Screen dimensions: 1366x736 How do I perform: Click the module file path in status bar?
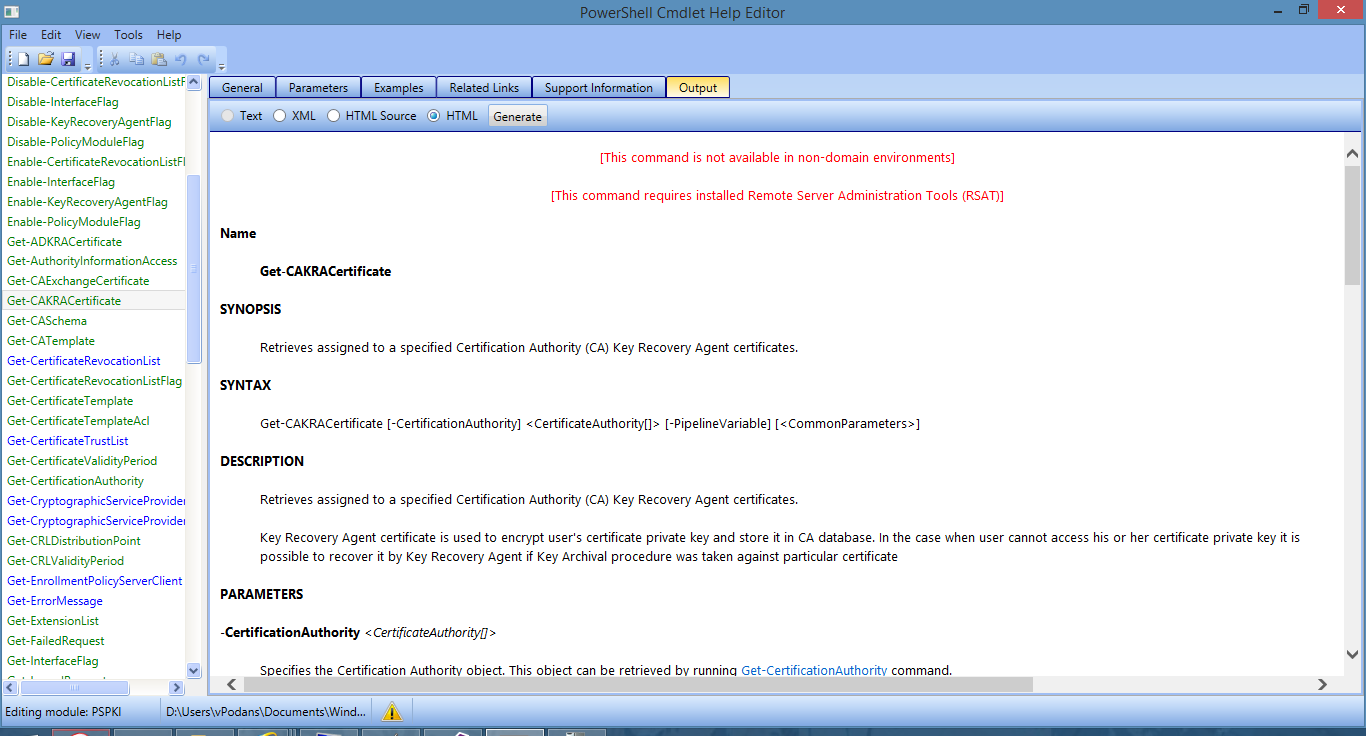click(x=265, y=712)
